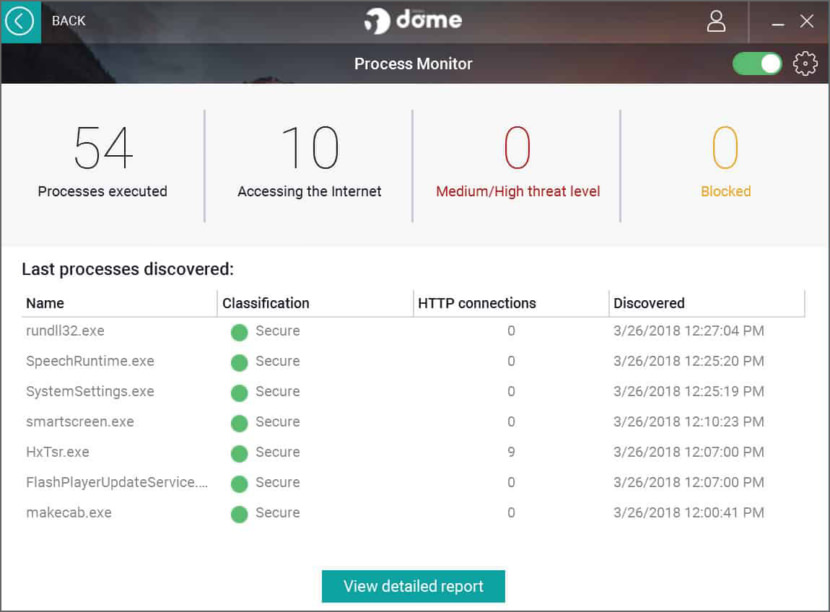
Task: Click green Secure dot for rundll32.exe
Action: pyautogui.click(x=239, y=332)
